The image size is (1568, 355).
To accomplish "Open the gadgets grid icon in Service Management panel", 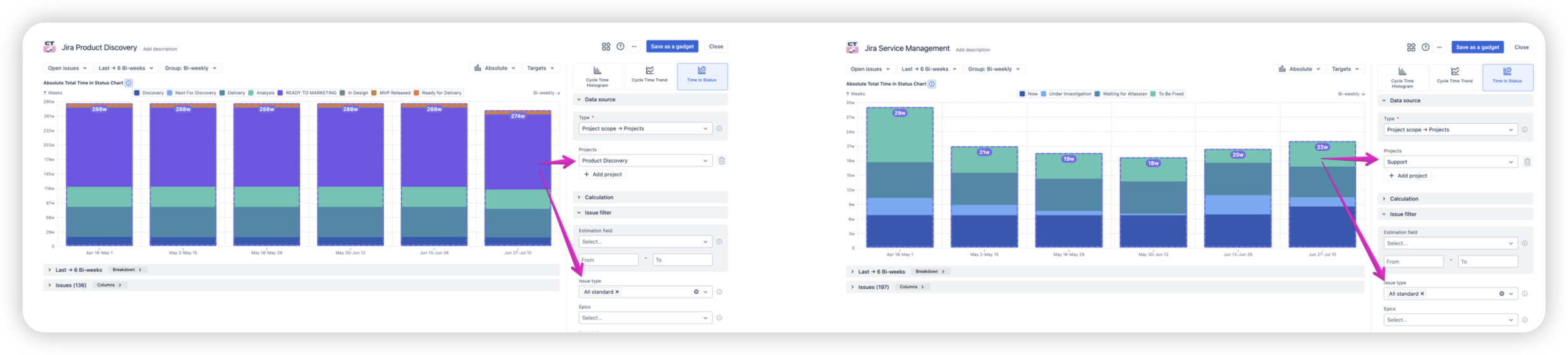I will click(1411, 47).
